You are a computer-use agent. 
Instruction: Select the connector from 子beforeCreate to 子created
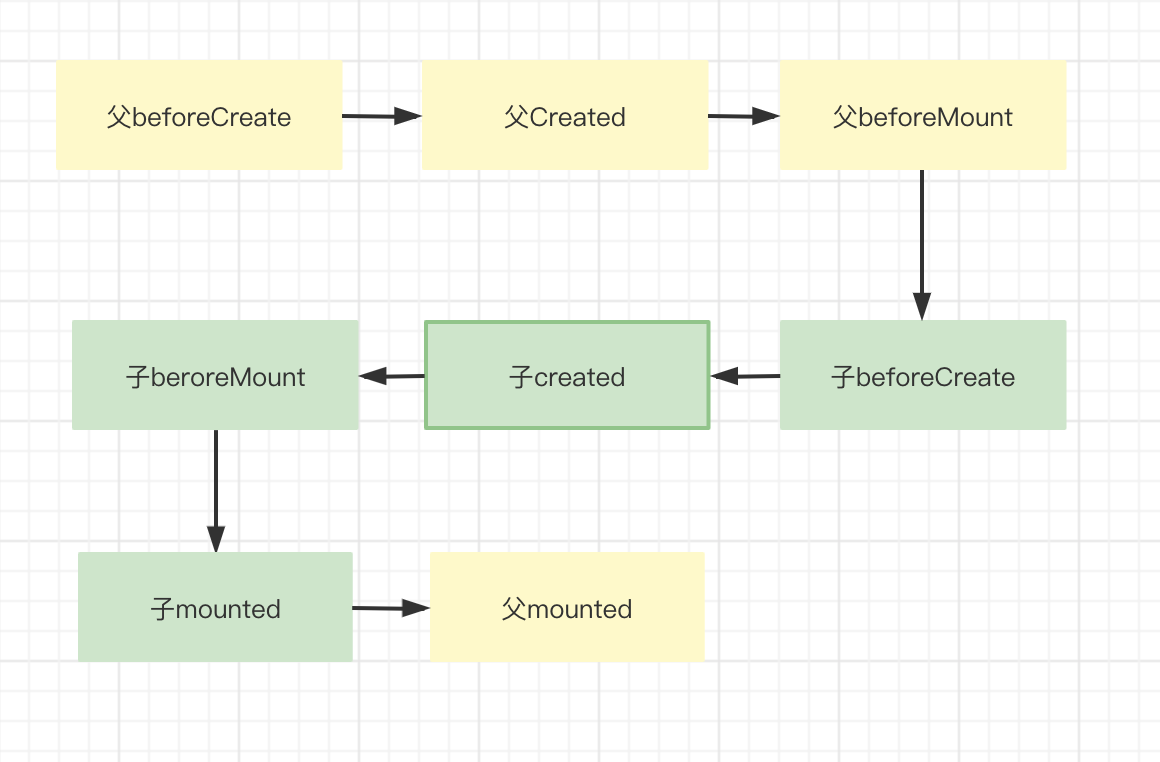point(745,376)
